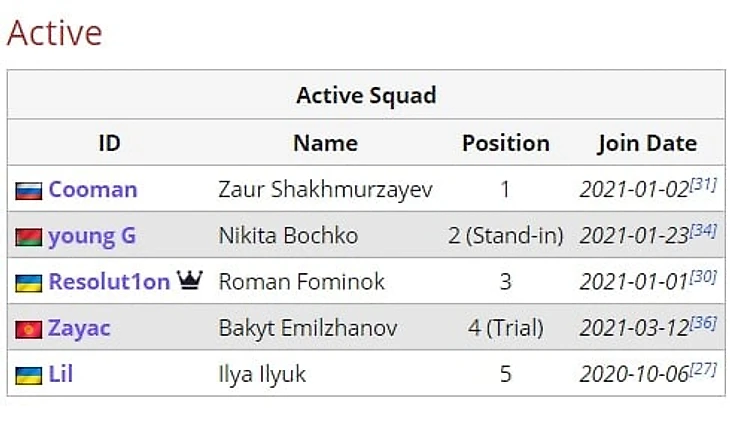The image size is (730, 432).
Task: Follow reference 31 on Cooman's join date
Action: pyautogui.click(x=703, y=184)
